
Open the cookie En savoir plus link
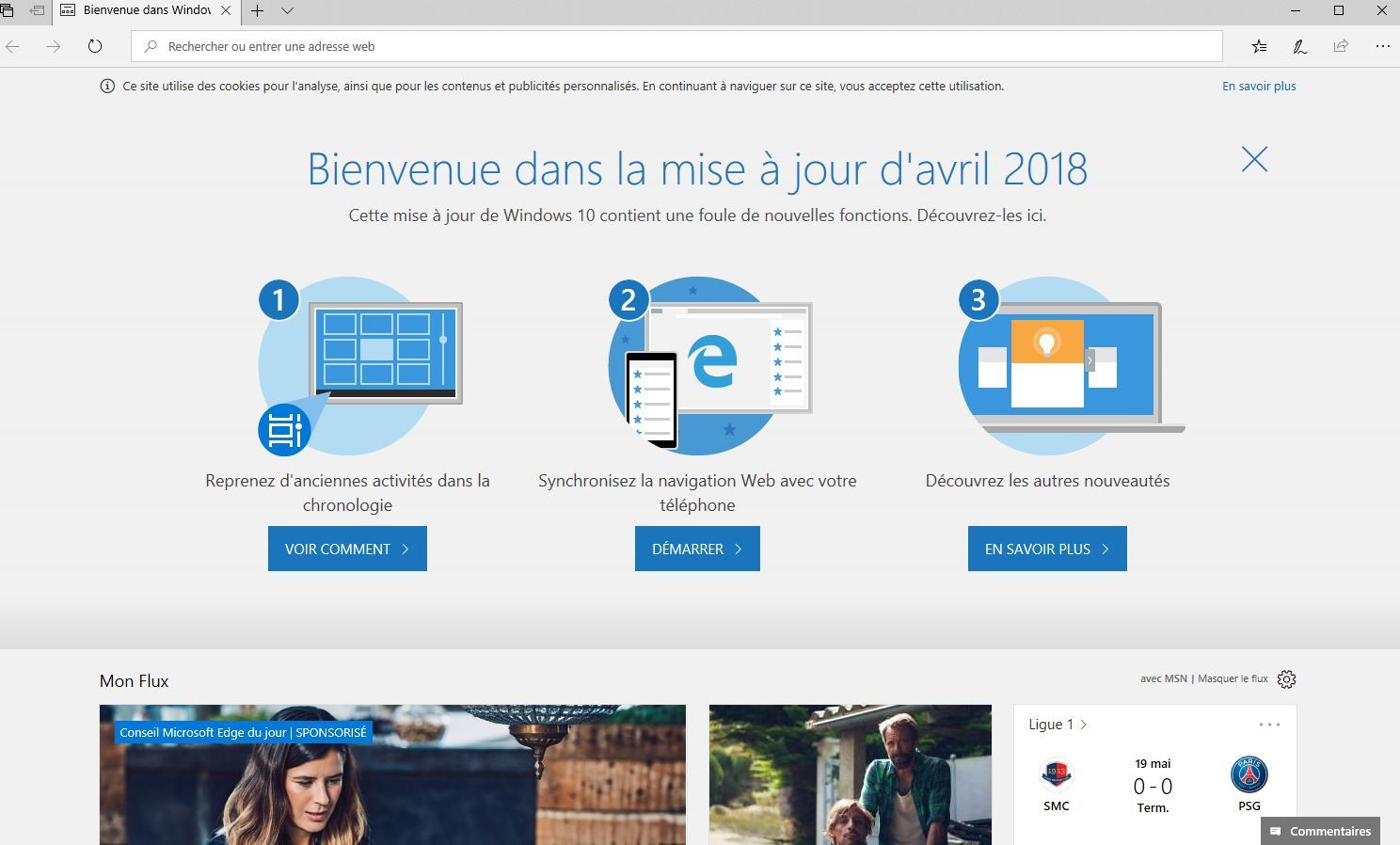[1259, 86]
